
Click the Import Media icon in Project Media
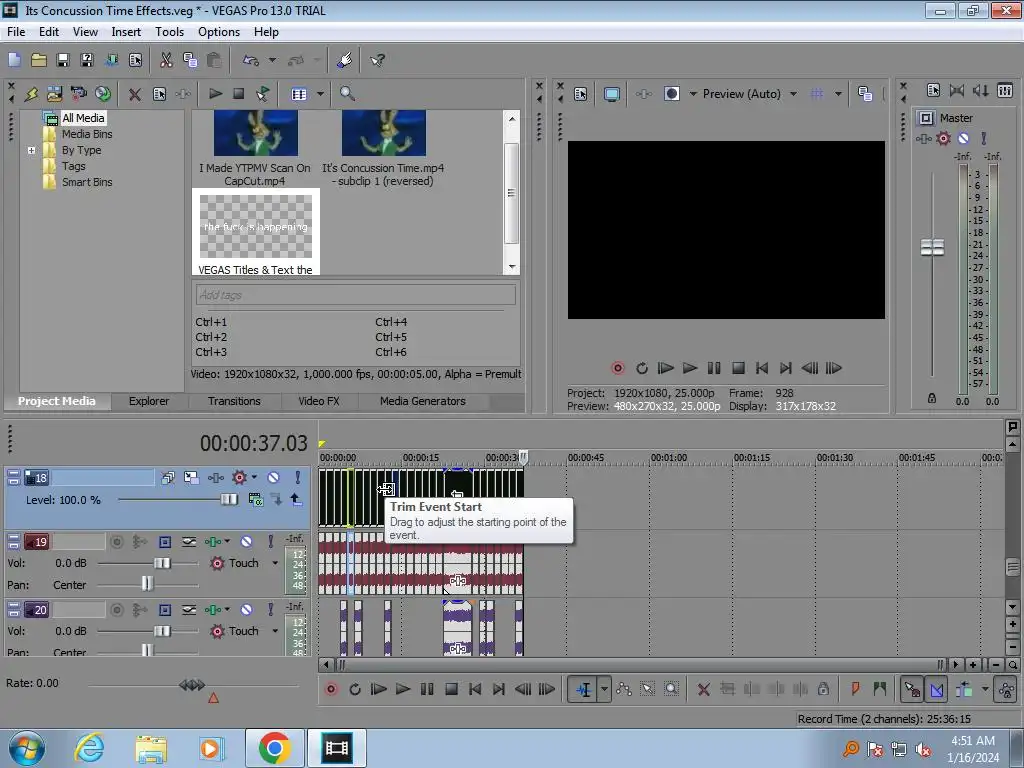click(x=54, y=94)
